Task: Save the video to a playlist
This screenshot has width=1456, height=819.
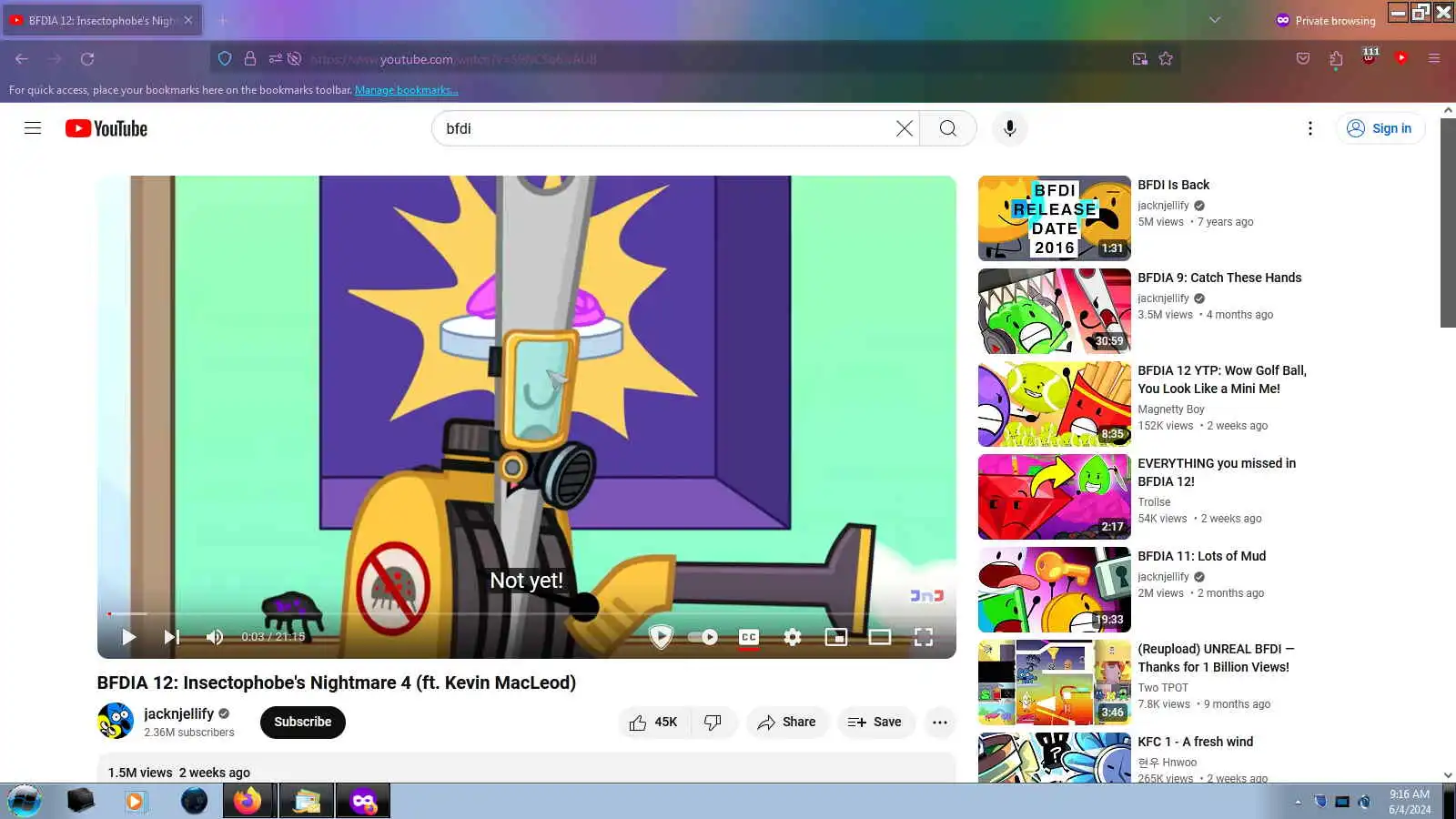Action: pos(875,723)
